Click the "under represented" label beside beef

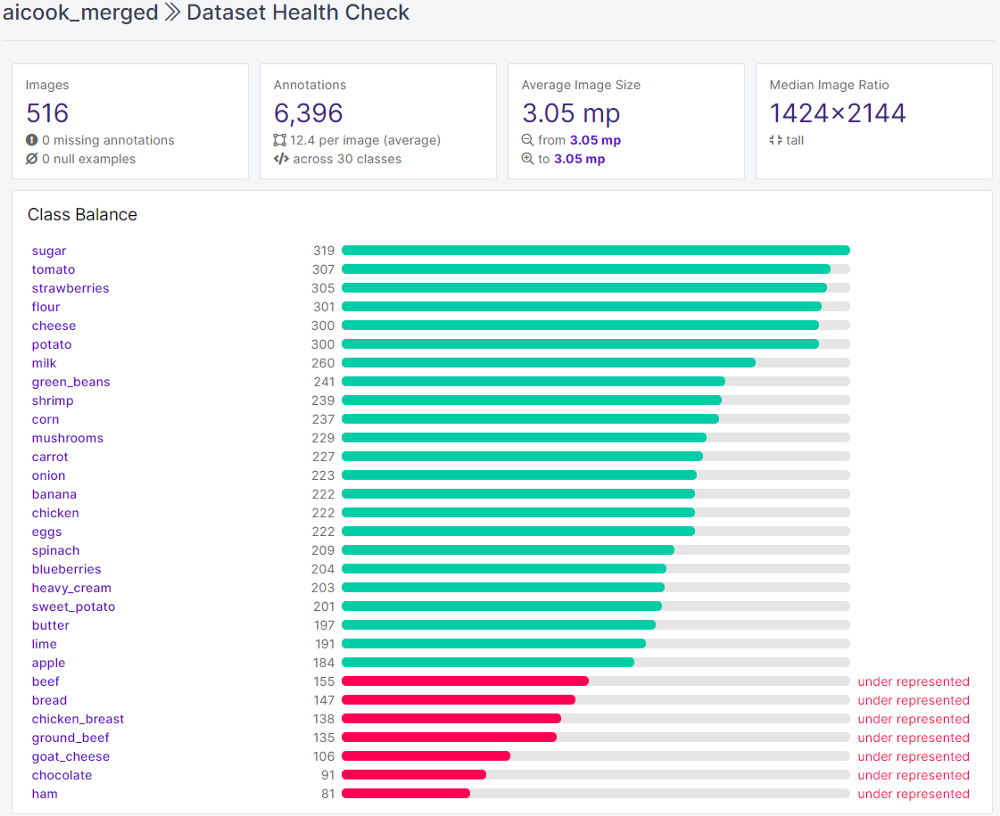click(913, 681)
